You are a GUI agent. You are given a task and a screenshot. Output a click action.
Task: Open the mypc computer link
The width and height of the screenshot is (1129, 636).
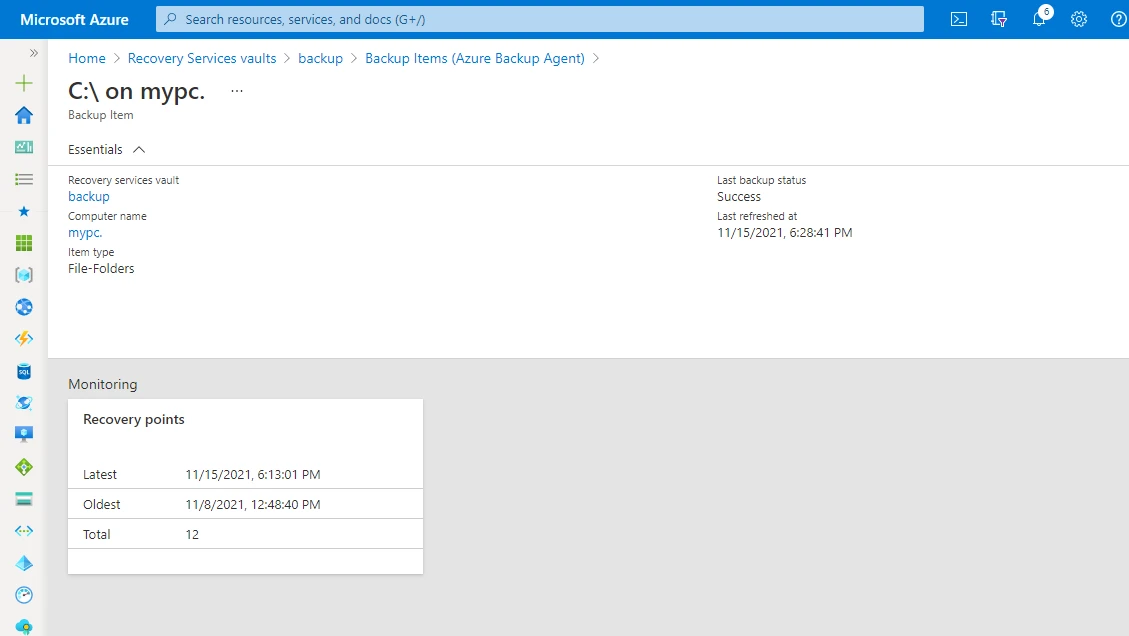[x=84, y=232]
